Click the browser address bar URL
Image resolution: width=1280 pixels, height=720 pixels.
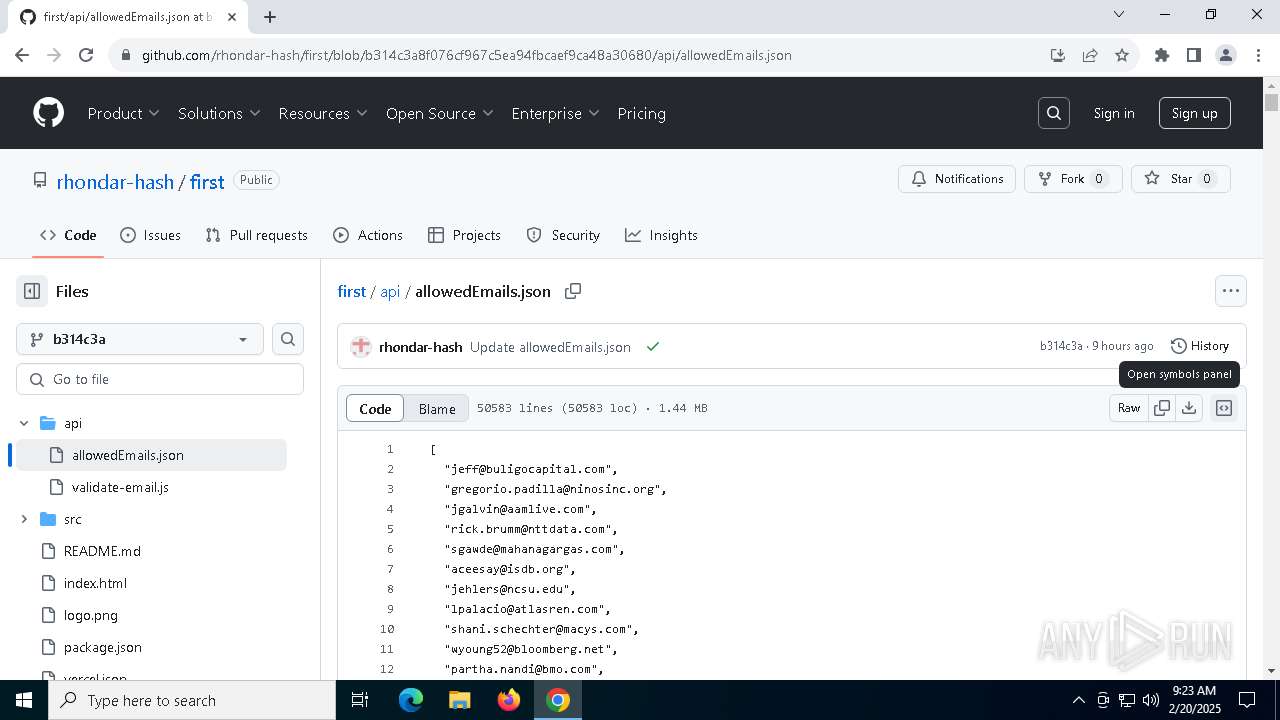[x=467, y=55]
